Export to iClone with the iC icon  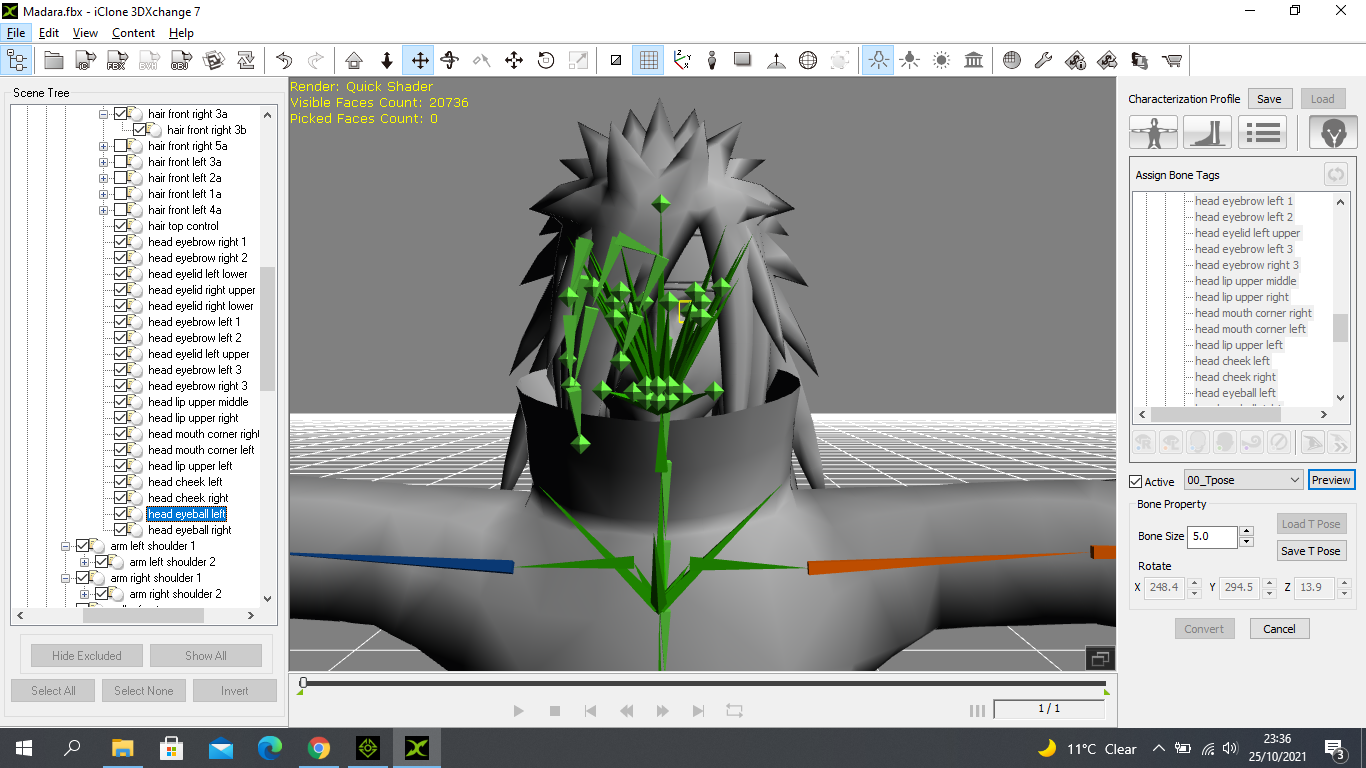coord(86,61)
